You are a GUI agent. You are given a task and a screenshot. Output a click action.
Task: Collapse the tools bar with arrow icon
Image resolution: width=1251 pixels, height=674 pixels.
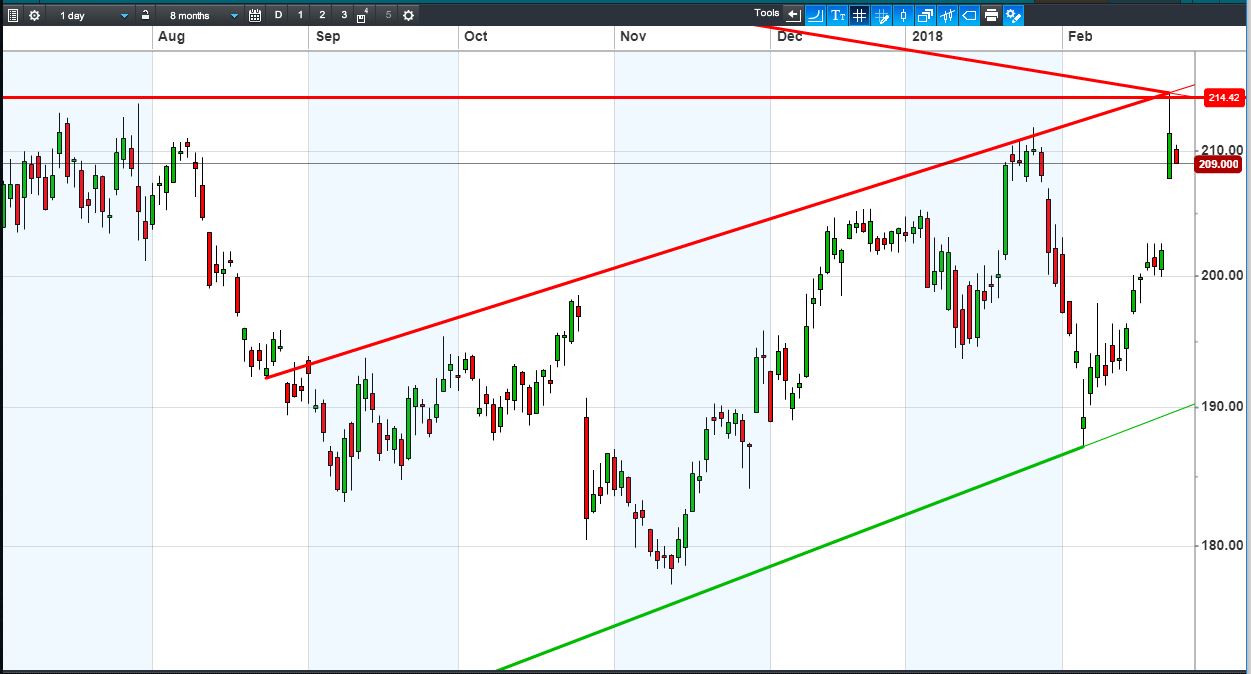pos(794,15)
